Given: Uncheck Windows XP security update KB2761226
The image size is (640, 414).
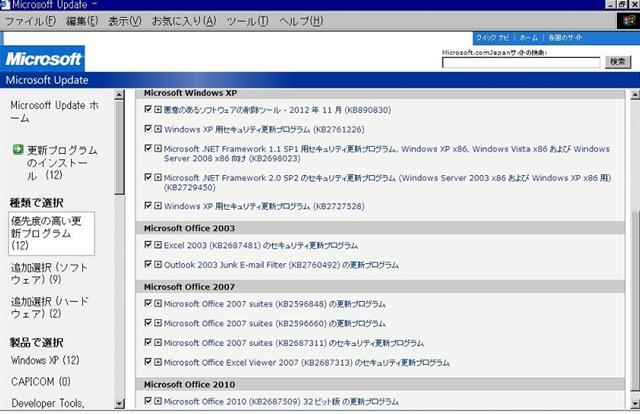Looking at the screenshot, I should click(148, 129).
